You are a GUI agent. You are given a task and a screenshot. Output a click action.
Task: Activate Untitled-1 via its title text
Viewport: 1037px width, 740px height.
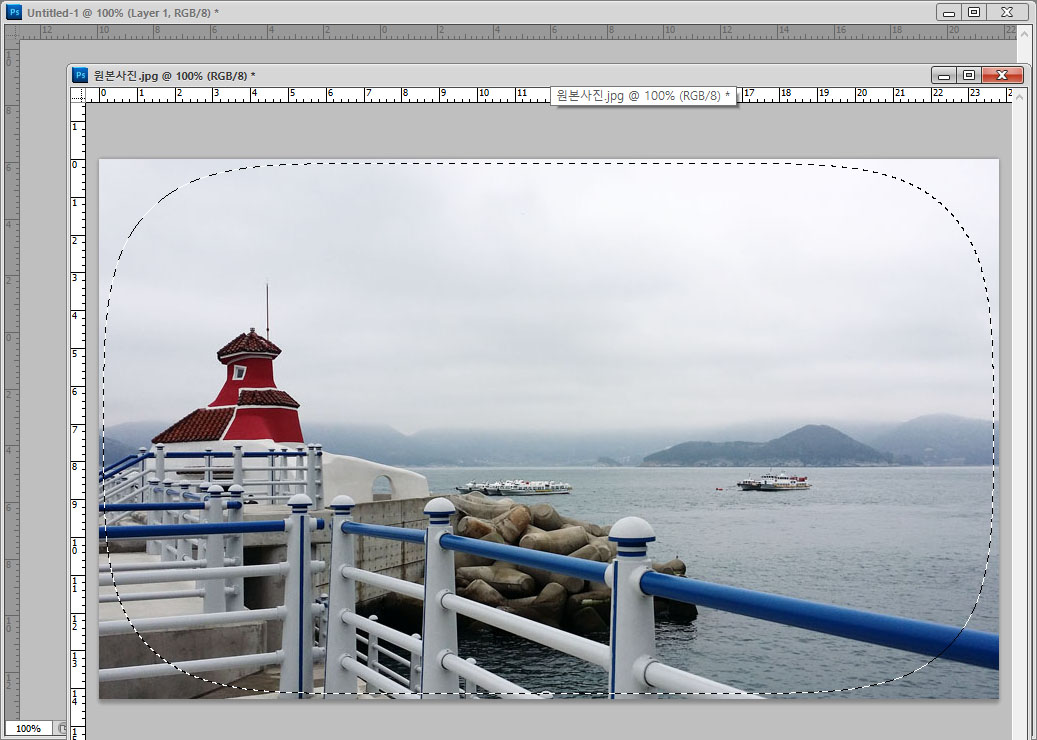pos(122,13)
